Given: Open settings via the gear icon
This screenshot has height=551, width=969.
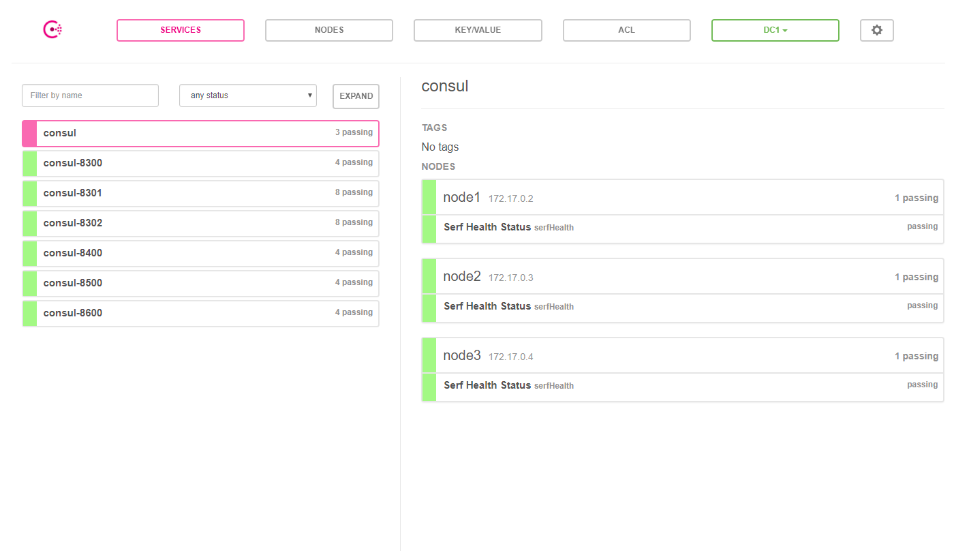Looking at the screenshot, I should pos(876,30).
